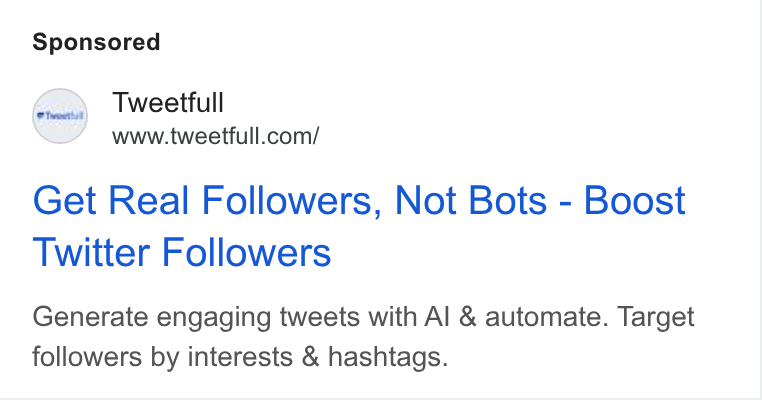This screenshot has width=762, height=400.
Task: Select the Sponsored label
Action: pyautogui.click(x=96, y=42)
